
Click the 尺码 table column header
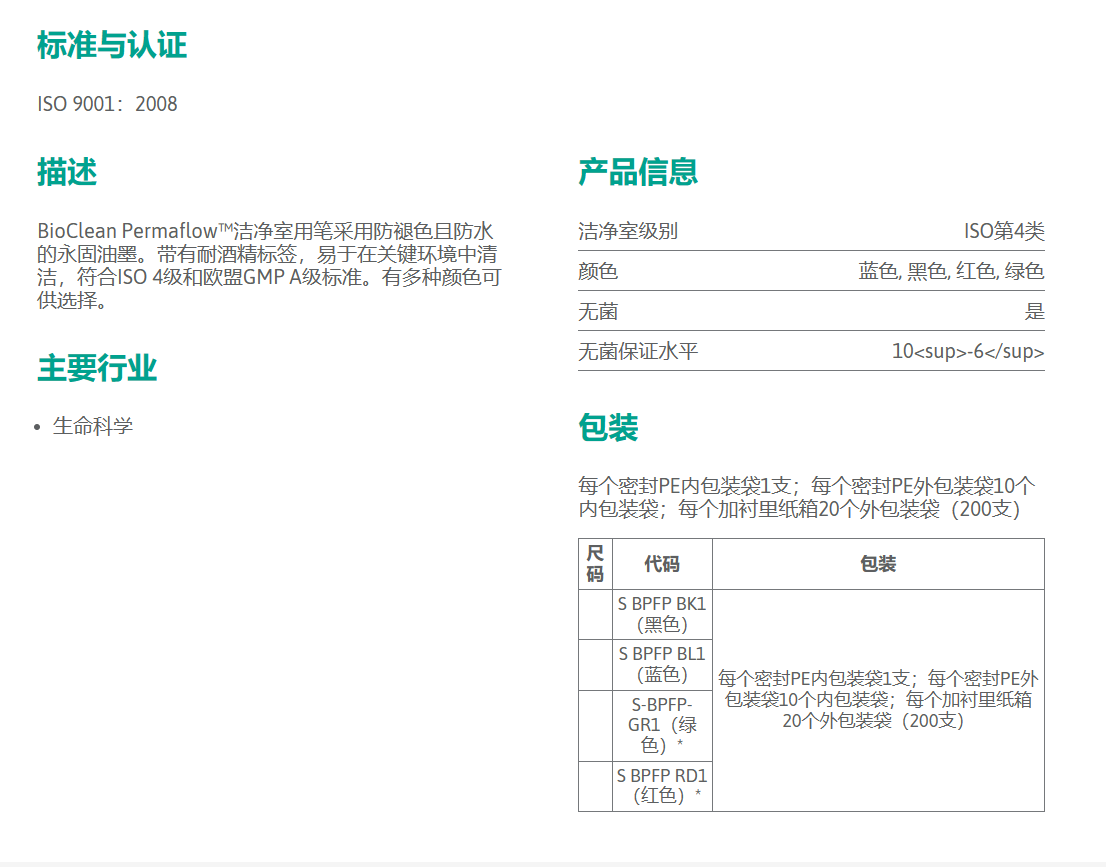(595, 564)
